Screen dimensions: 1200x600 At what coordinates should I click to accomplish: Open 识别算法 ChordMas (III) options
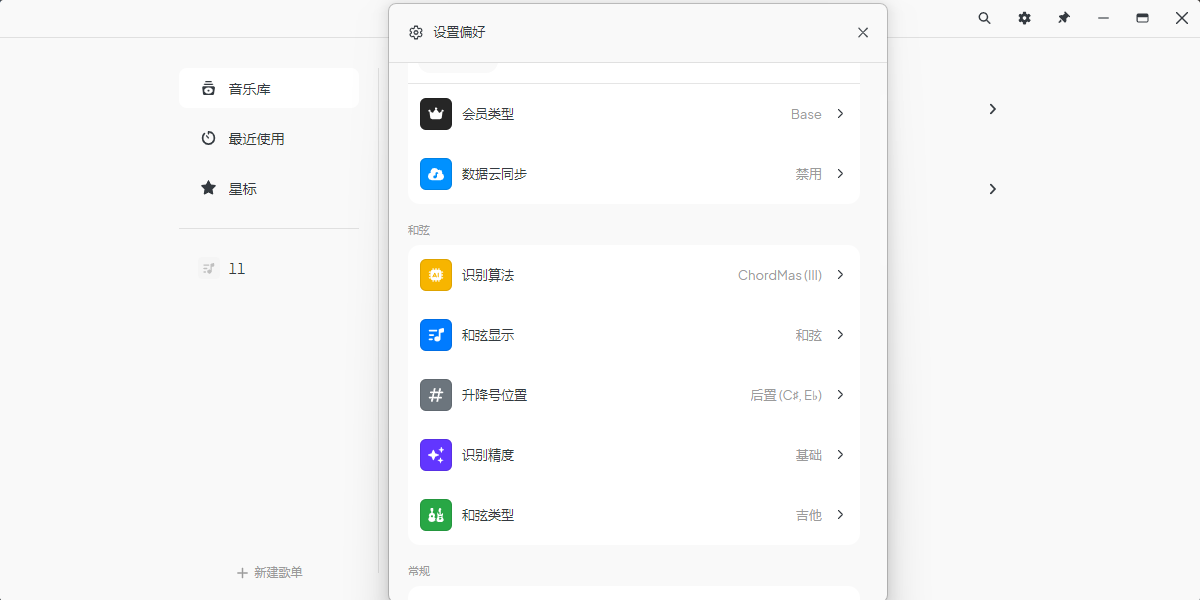tap(840, 275)
